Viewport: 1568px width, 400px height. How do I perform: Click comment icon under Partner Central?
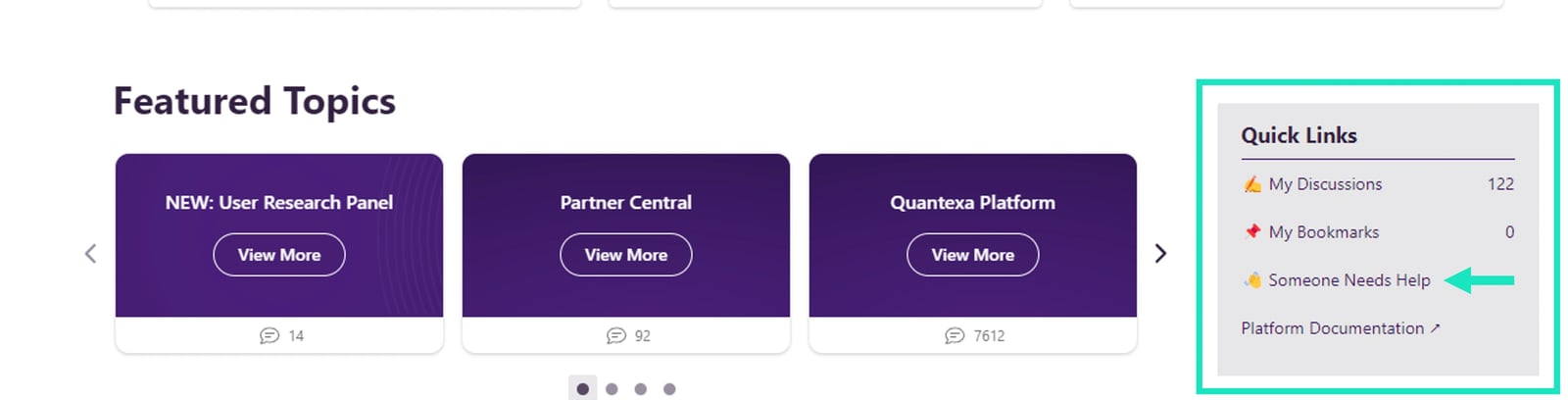coord(616,335)
